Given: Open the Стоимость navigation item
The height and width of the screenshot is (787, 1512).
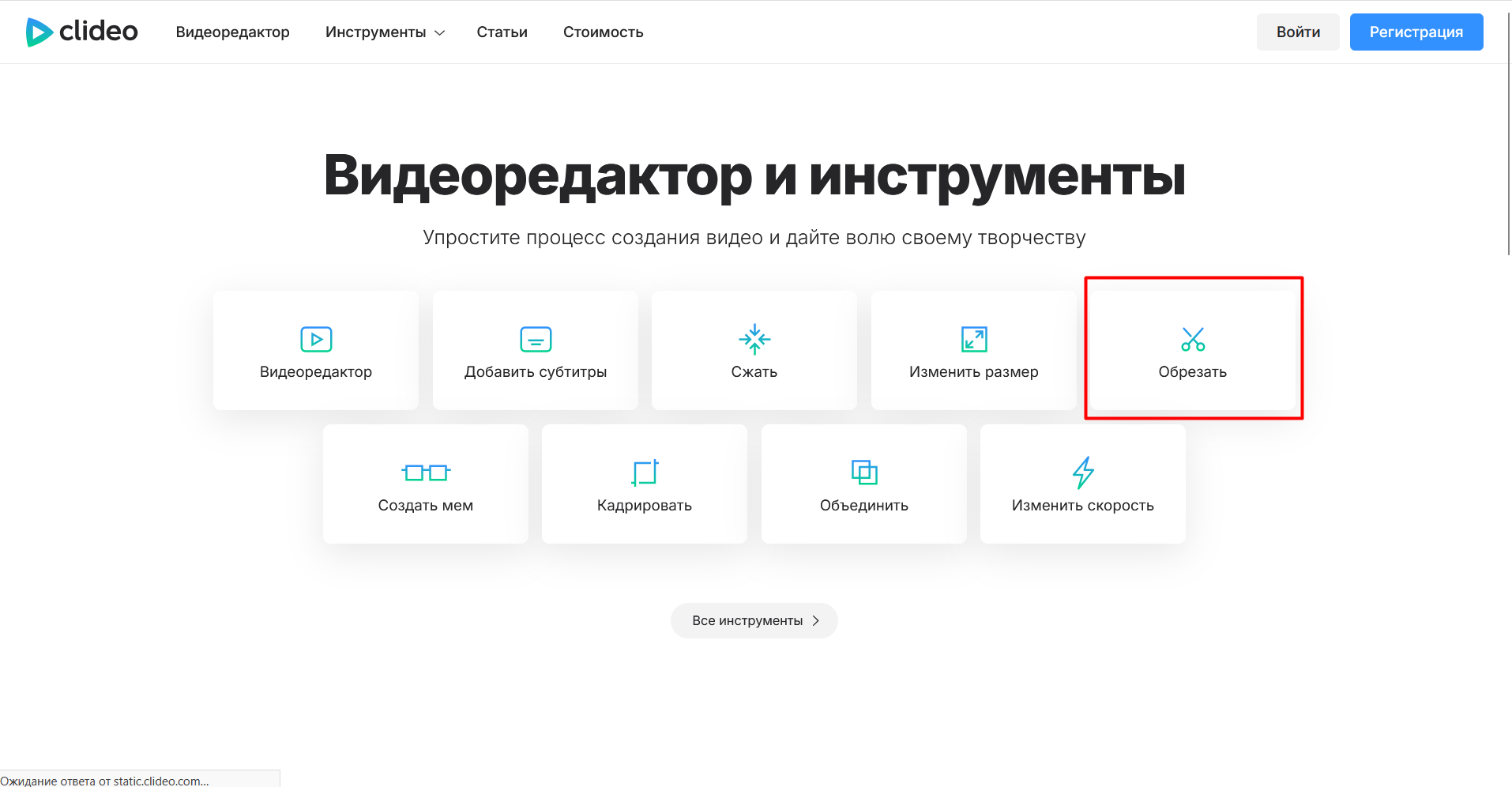Looking at the screenshot, I should click(603, 32).
